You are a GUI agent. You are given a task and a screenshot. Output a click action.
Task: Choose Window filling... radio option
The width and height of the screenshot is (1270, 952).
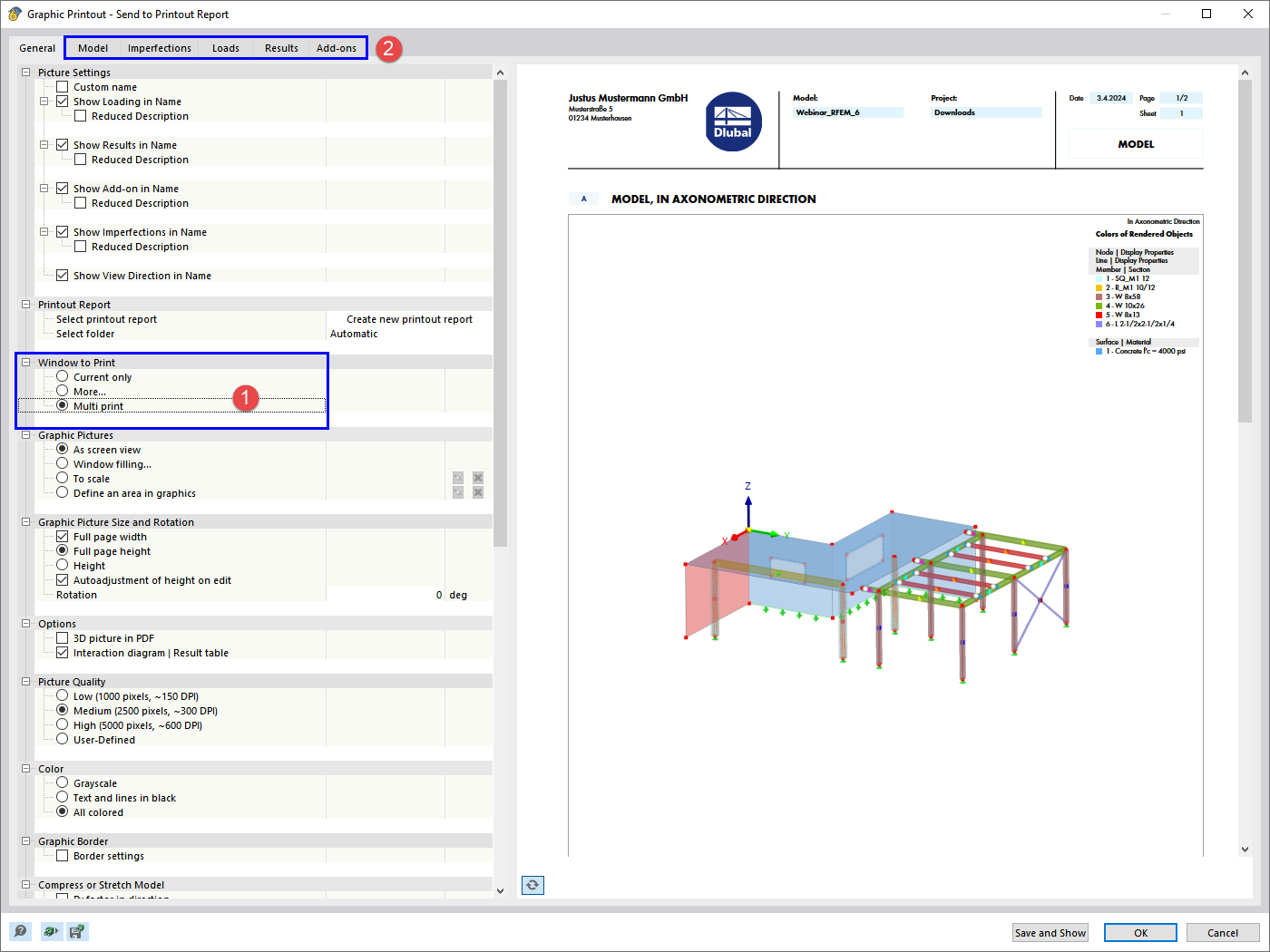[x=63, y=463]
